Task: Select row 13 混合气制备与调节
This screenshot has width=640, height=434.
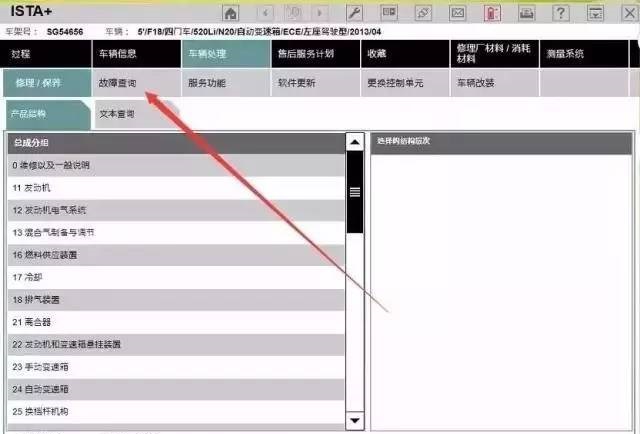Action: click(176, 233)
